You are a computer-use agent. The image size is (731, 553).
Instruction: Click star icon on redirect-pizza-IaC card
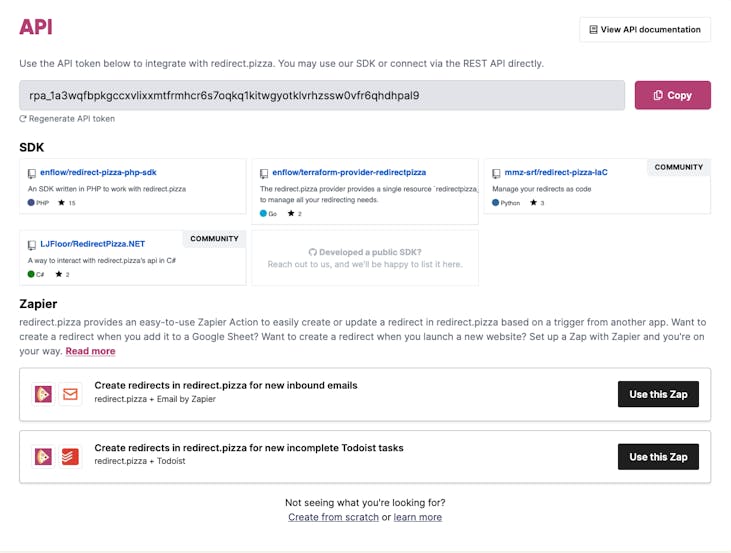click(533, 202)
